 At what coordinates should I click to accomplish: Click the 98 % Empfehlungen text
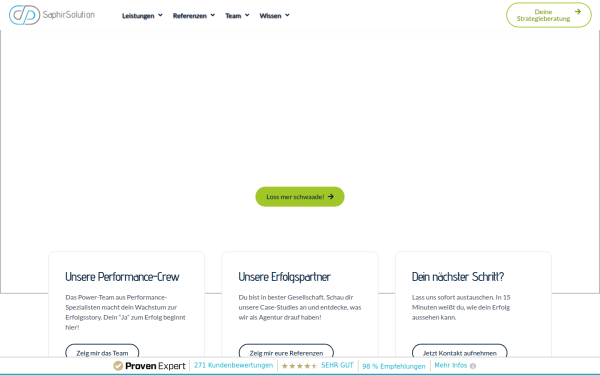(x=394, y=366)
